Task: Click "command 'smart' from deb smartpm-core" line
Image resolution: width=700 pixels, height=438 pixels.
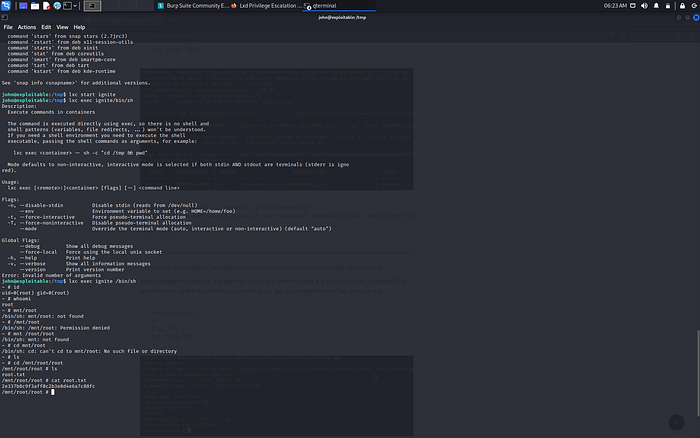Action: [x=61, y=59]
